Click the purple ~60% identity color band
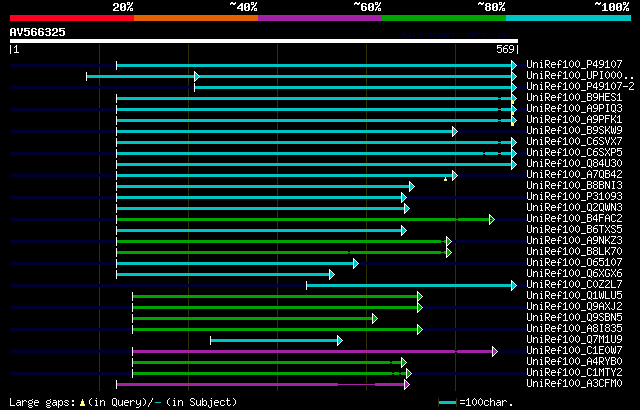Image resolution: width=640 pixels, height=410 pixels. (320, 18)
